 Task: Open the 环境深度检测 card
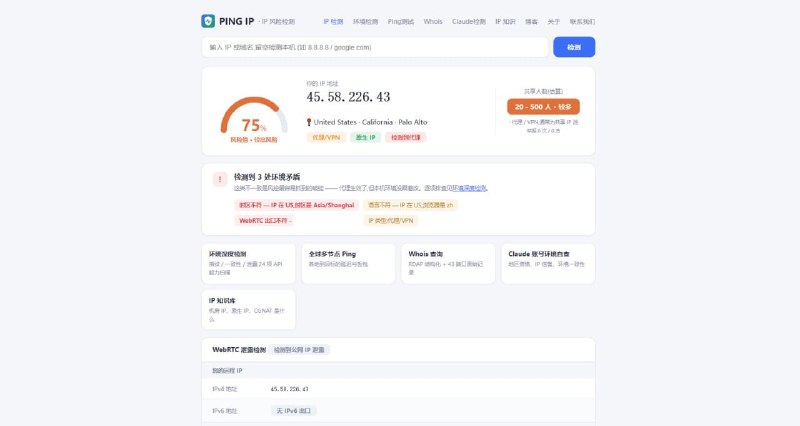(x=248, y=263)
